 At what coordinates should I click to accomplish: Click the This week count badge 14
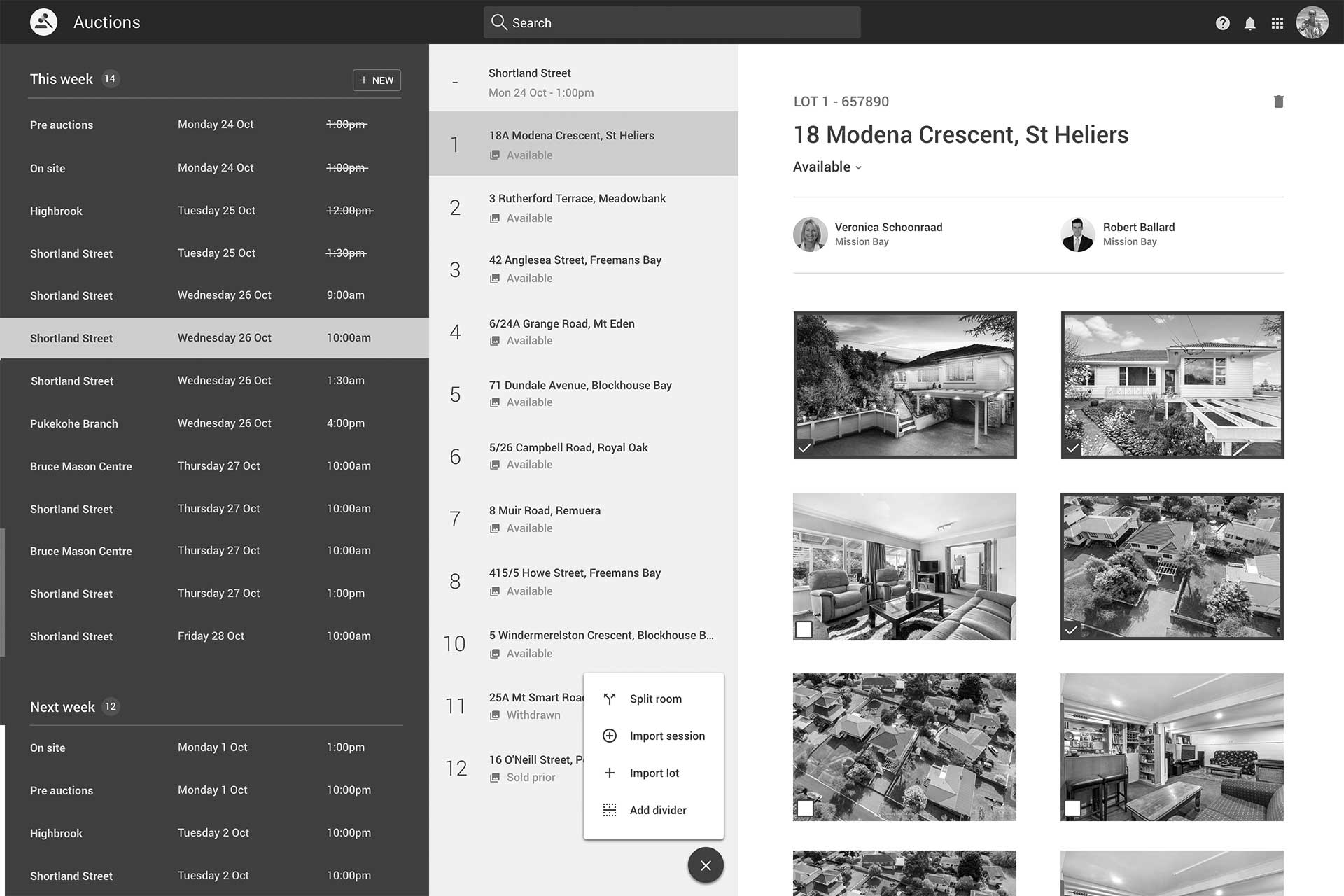click(x=110, y=79)
